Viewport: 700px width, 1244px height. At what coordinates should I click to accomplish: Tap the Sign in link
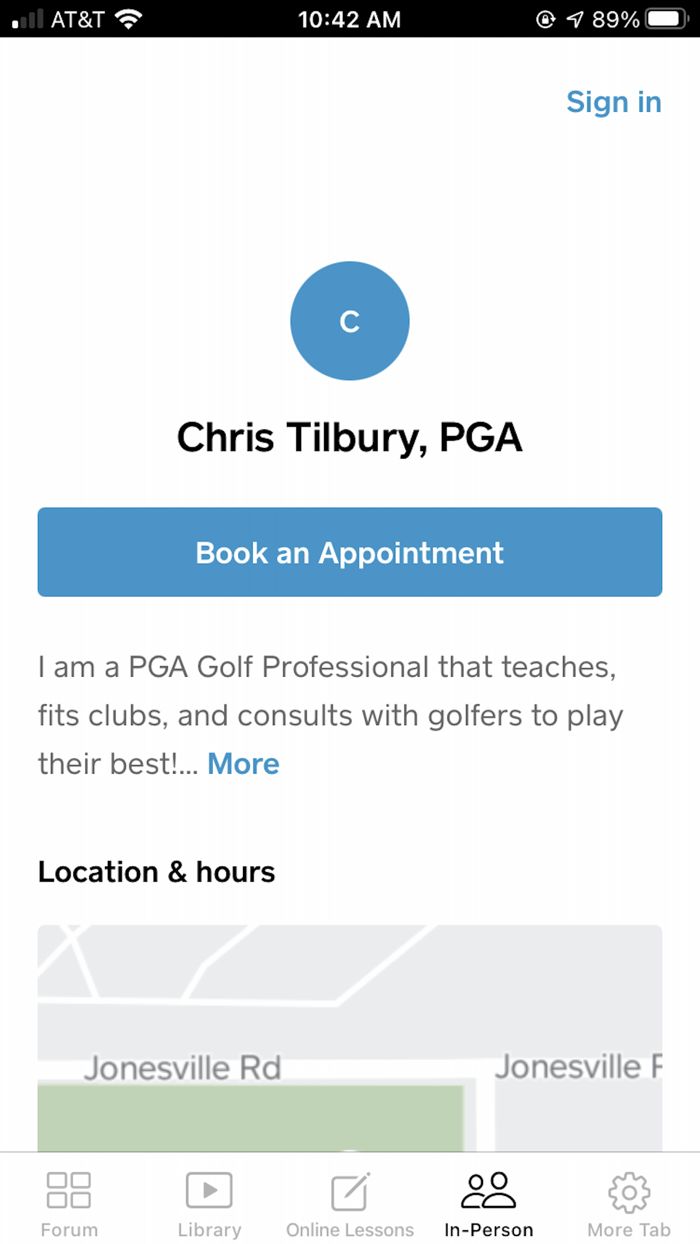click(x=613, y=102)
